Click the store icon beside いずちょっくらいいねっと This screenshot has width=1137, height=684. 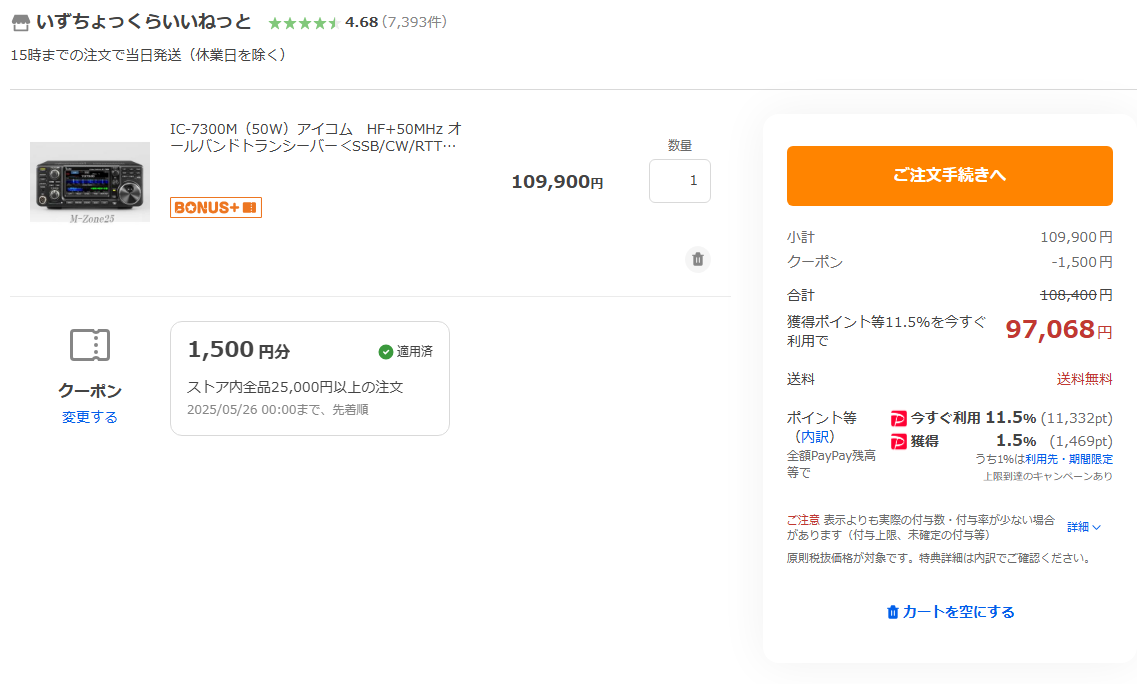[21, 22]
